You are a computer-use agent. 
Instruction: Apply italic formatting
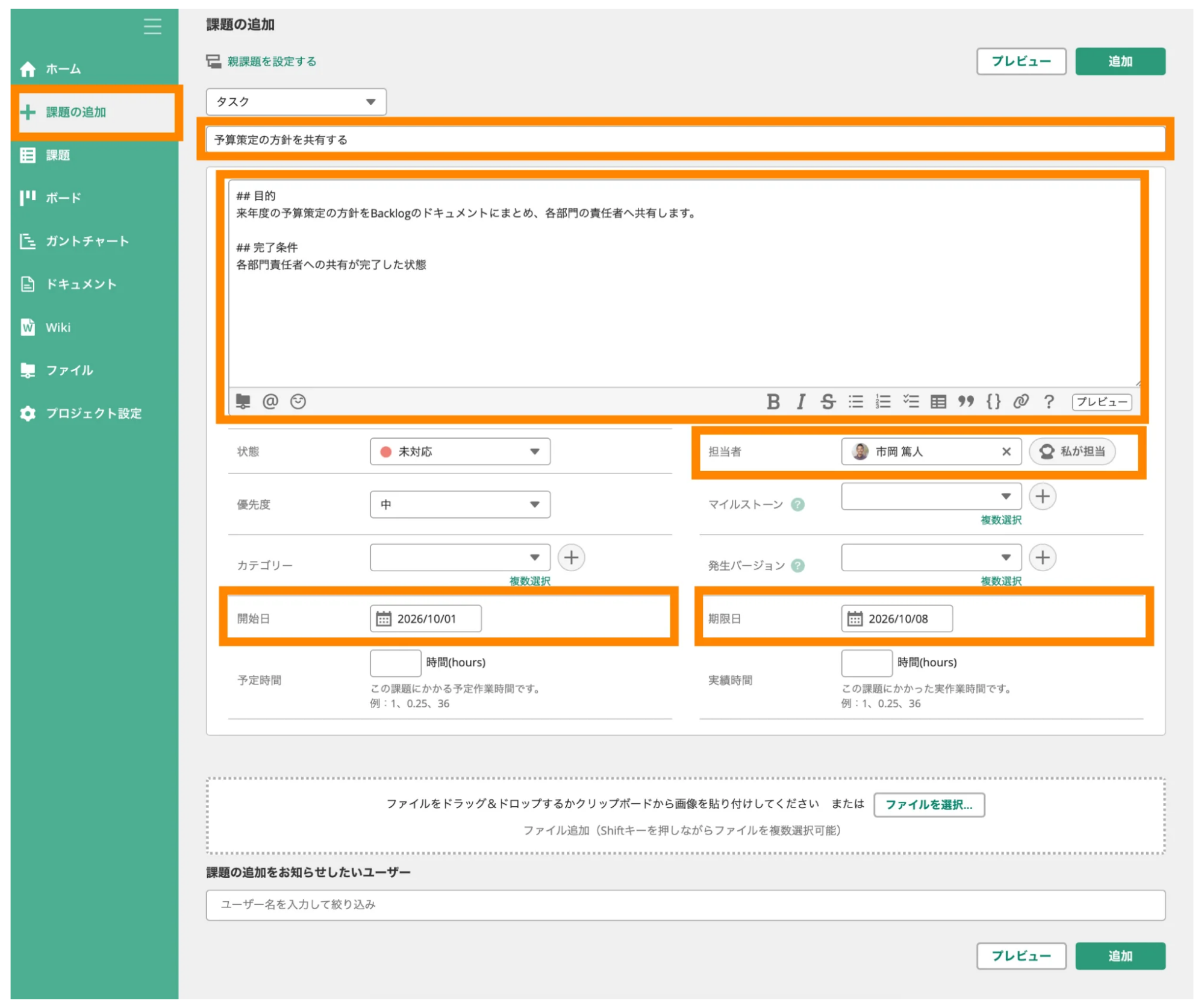pos(801,402)
